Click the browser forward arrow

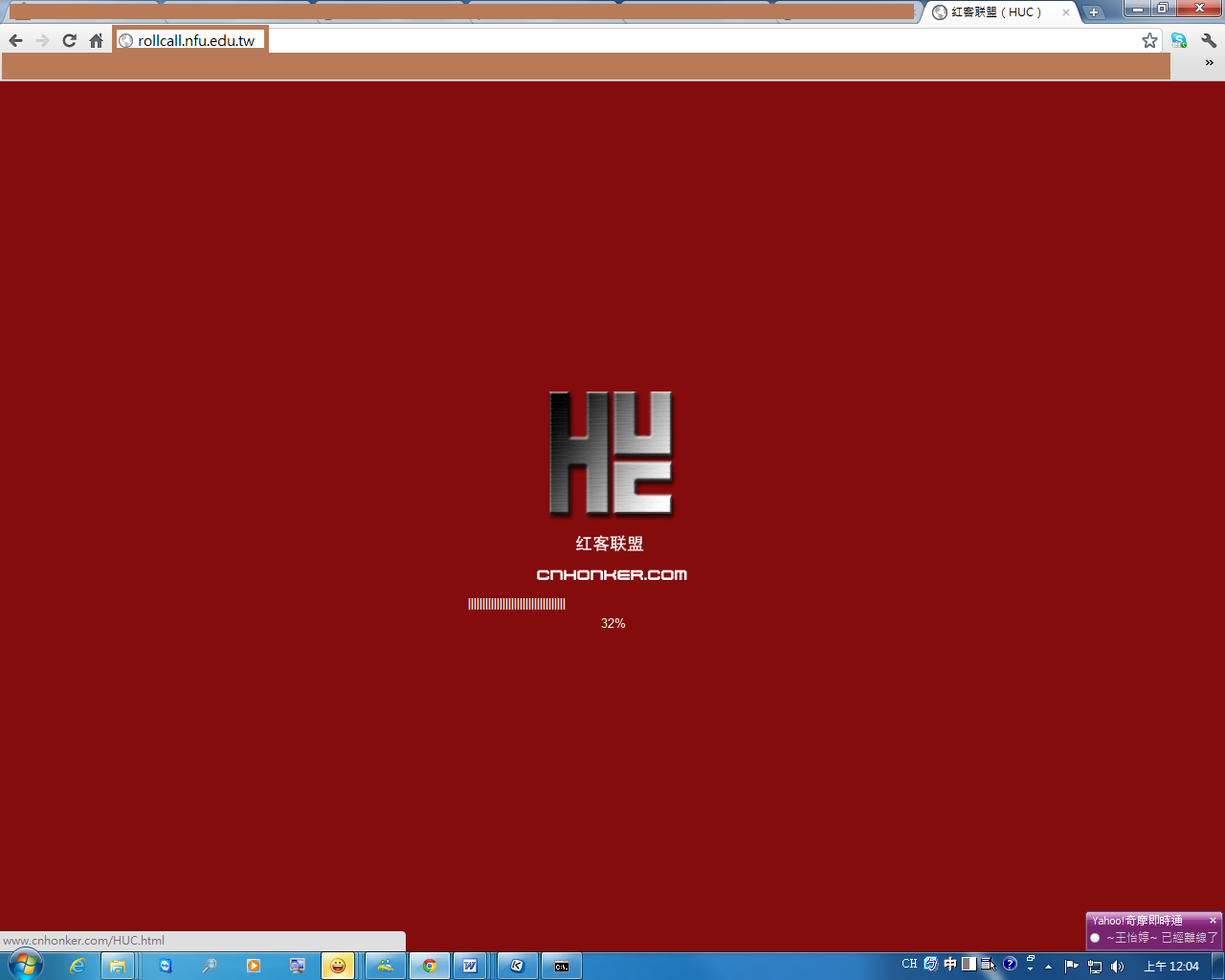click(42, 40)
